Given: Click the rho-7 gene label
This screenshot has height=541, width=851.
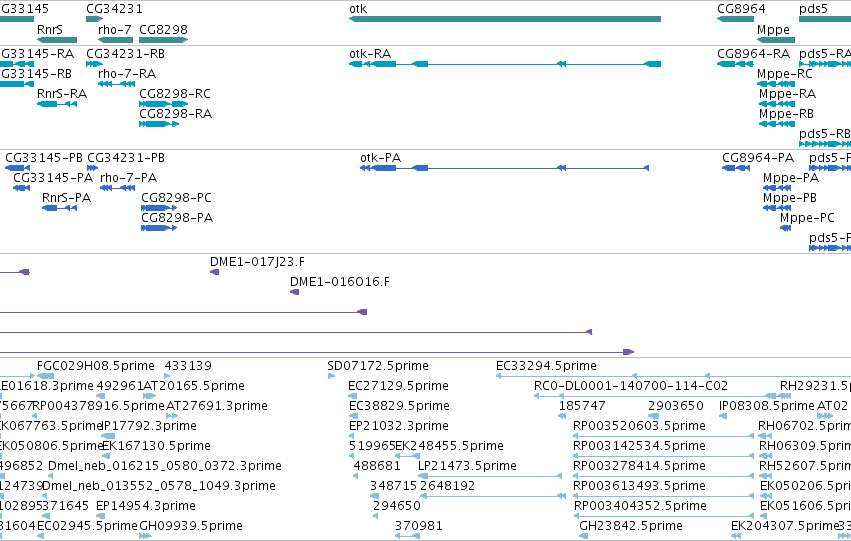Looking at the screenshot, I should coord(115,30).
